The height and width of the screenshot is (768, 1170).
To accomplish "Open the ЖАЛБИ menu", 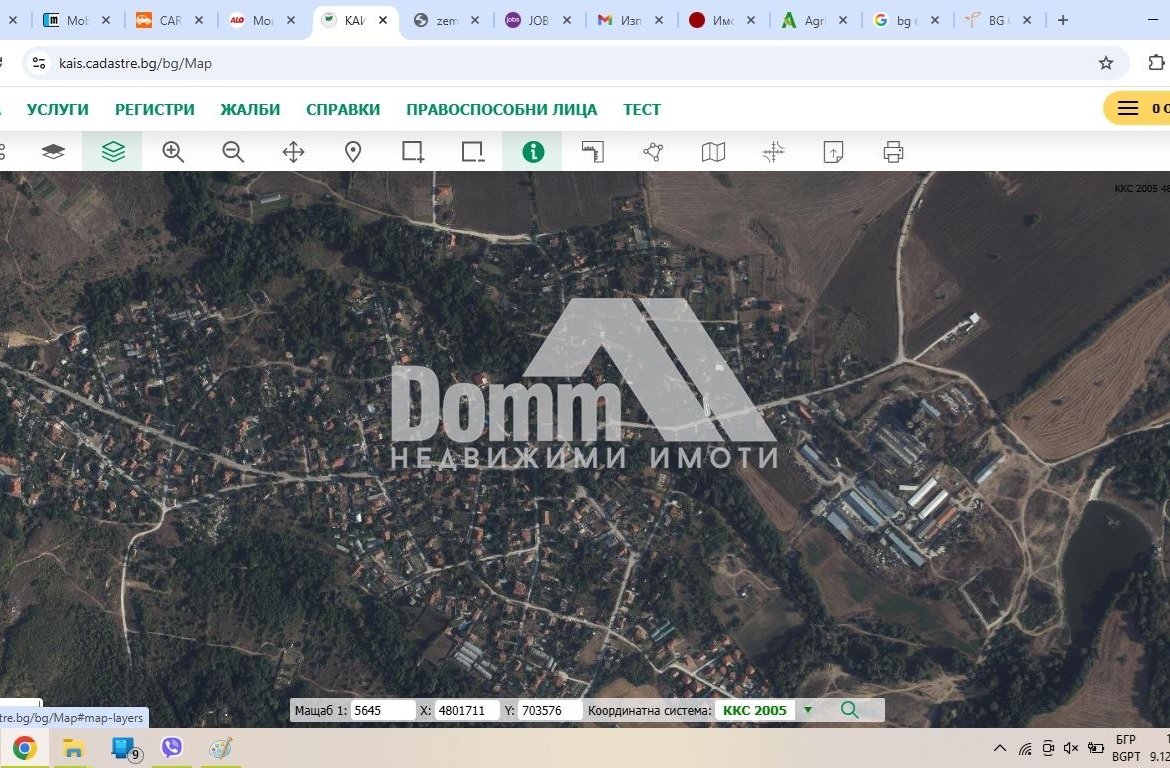I will pyautogui.click(x=250, y=110).
